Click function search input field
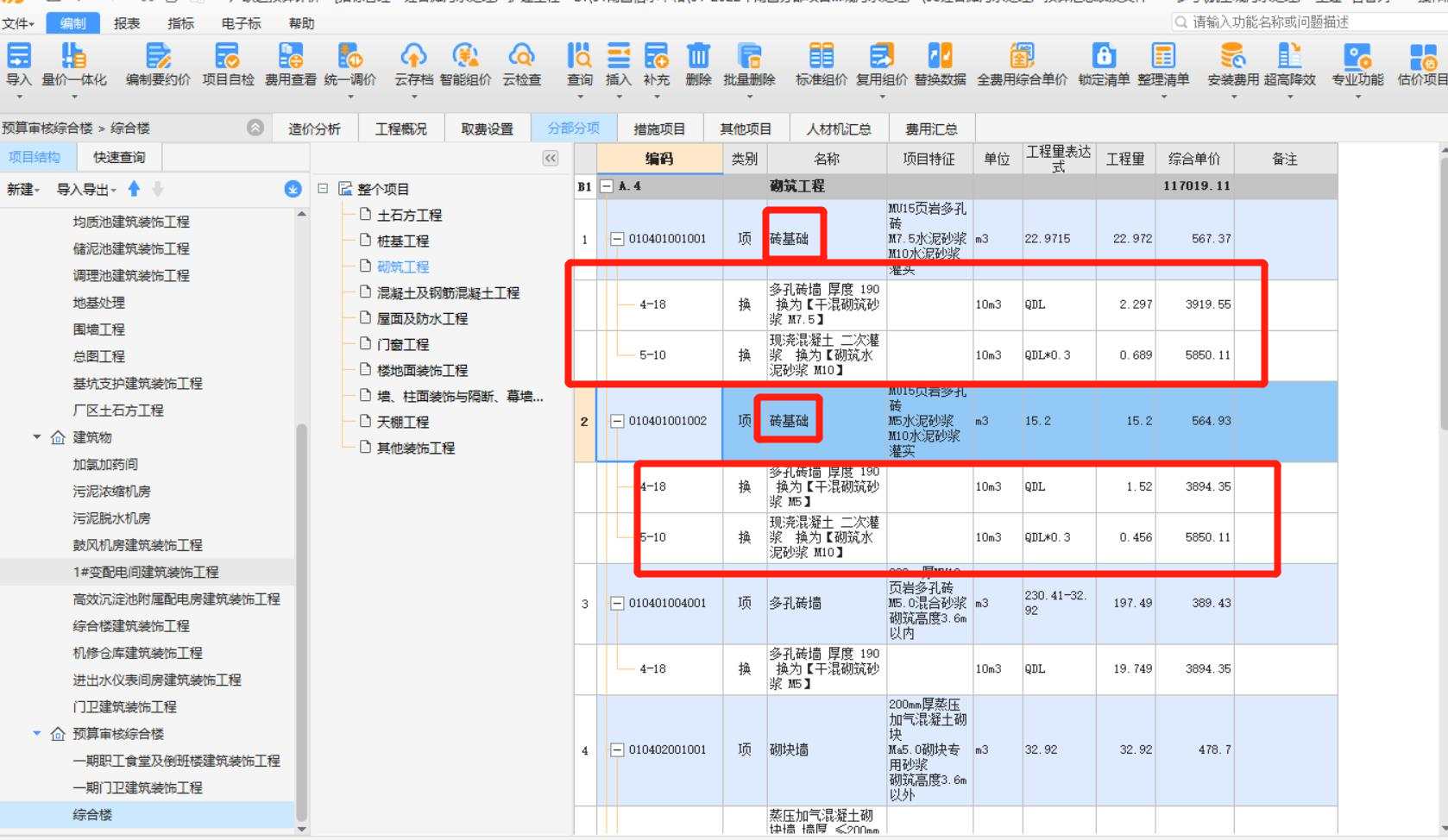The height and width of the screenshot is (840, 1448). click(1312, 22)
